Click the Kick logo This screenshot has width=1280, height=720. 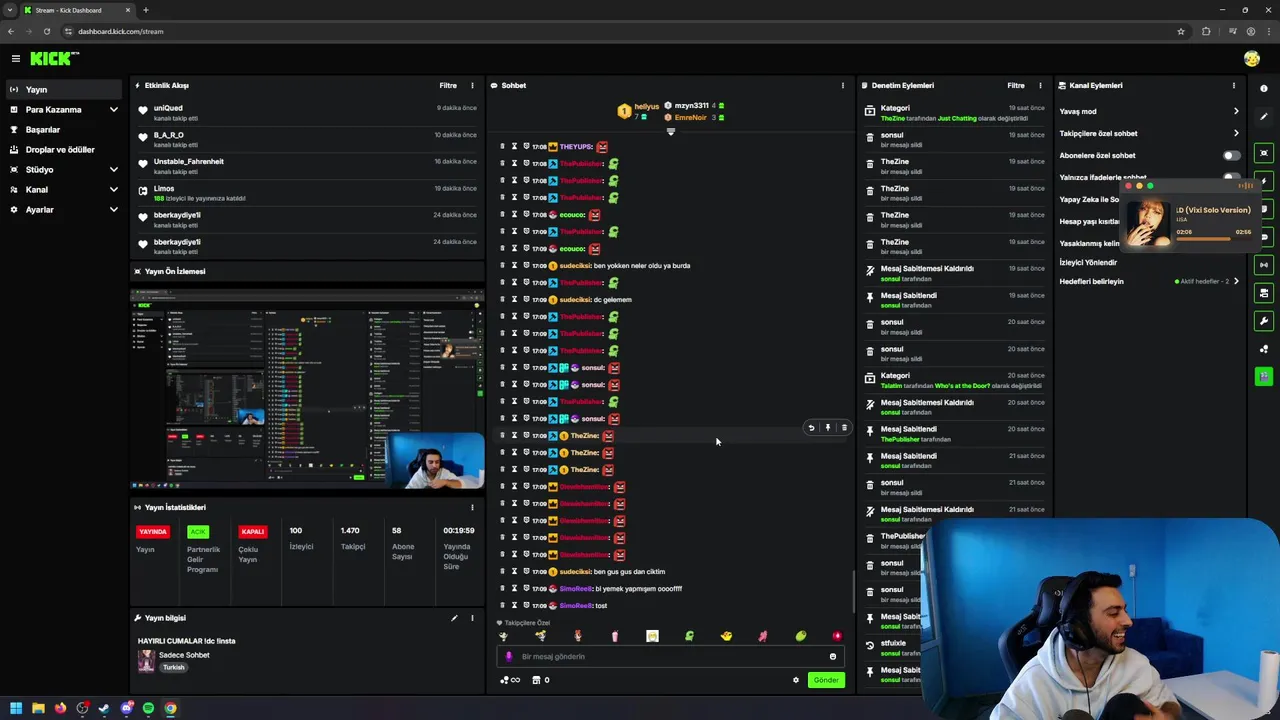click(x=55, y=59)
